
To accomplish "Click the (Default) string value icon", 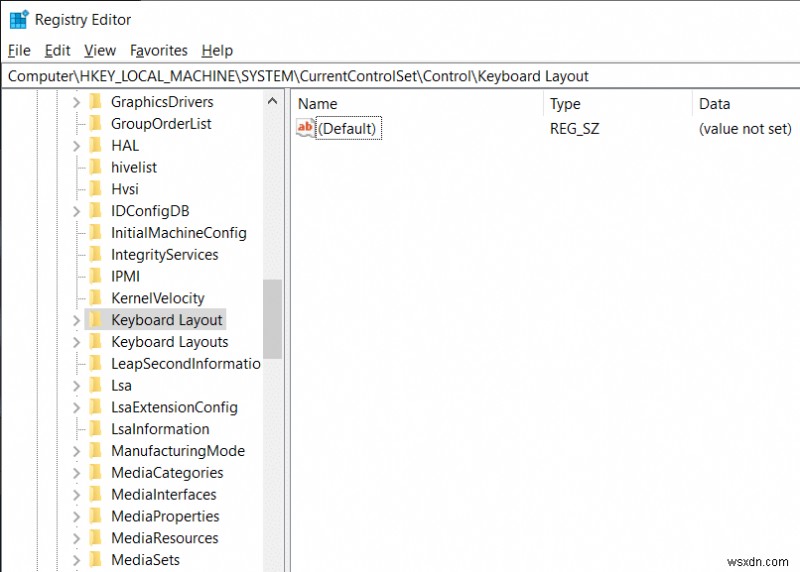I will (x=305, y=128).
